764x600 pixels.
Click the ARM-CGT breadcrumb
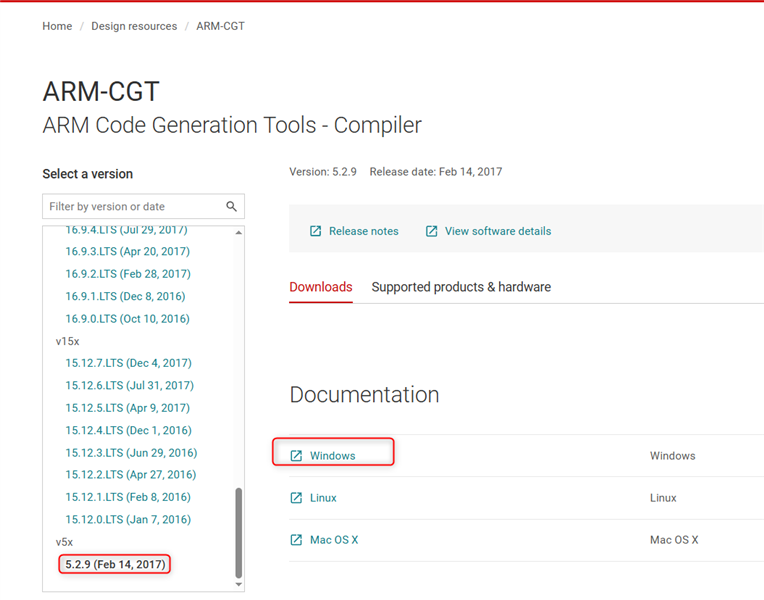click(x=220, y=26)
